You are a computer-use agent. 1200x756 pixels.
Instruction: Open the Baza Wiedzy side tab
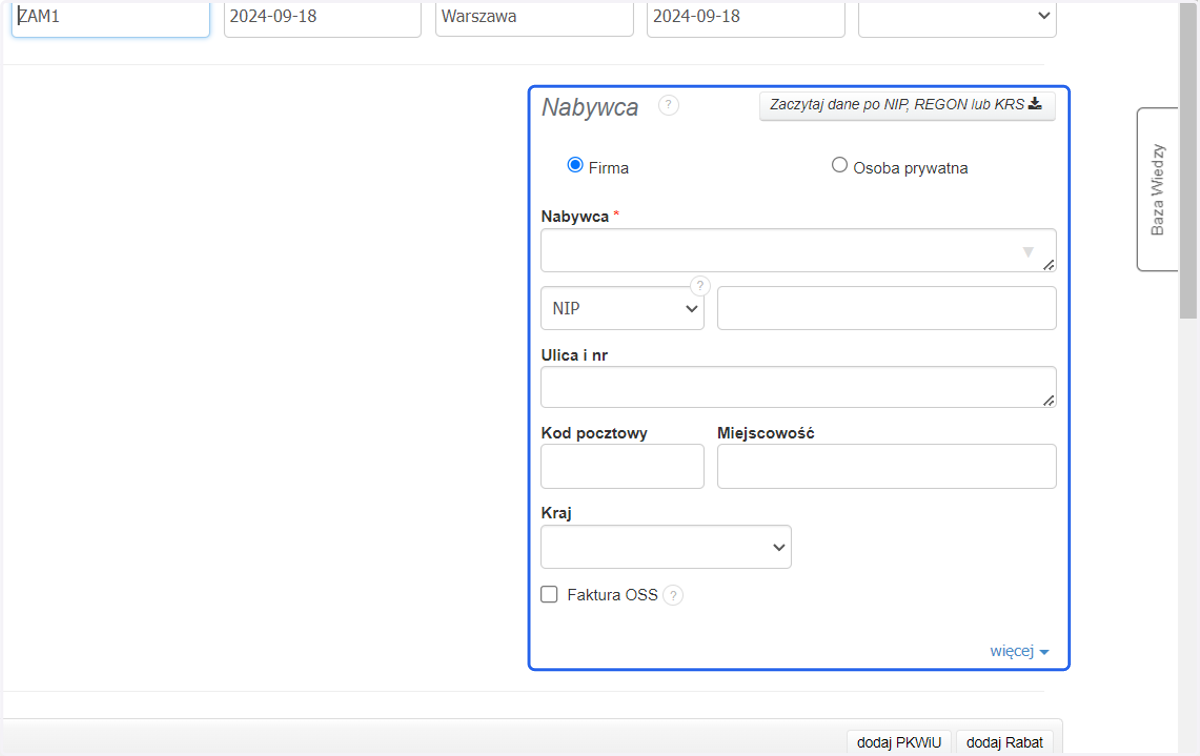point(1157,189)
